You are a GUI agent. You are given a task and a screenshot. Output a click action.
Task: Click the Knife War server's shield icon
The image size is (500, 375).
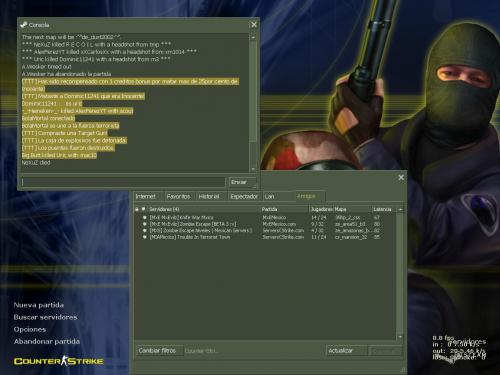144,217
